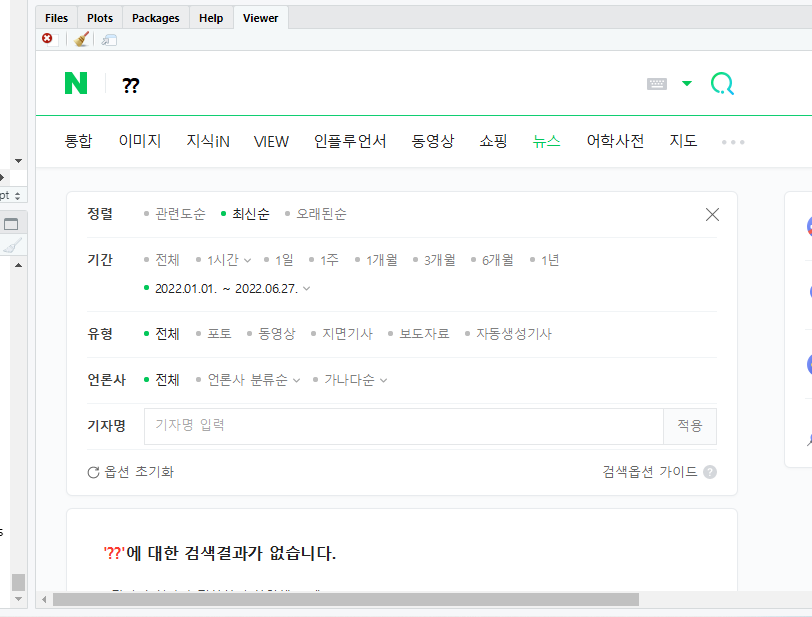Open 검색옵션 가이드 link
This screenshot has width=812, height=617.
click(x=649, y=472)
